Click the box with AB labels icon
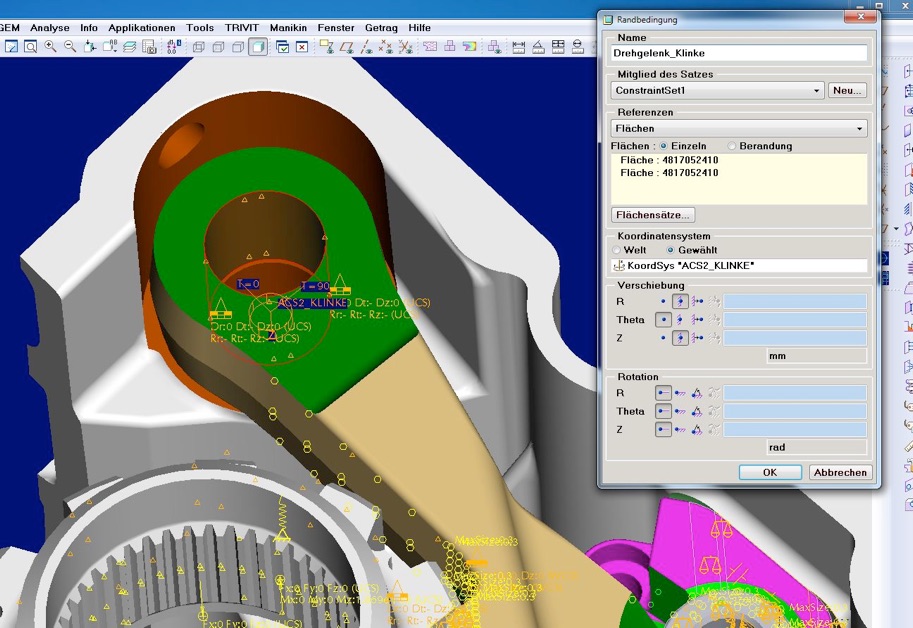 pyautogui.click(x=109, y=47)
